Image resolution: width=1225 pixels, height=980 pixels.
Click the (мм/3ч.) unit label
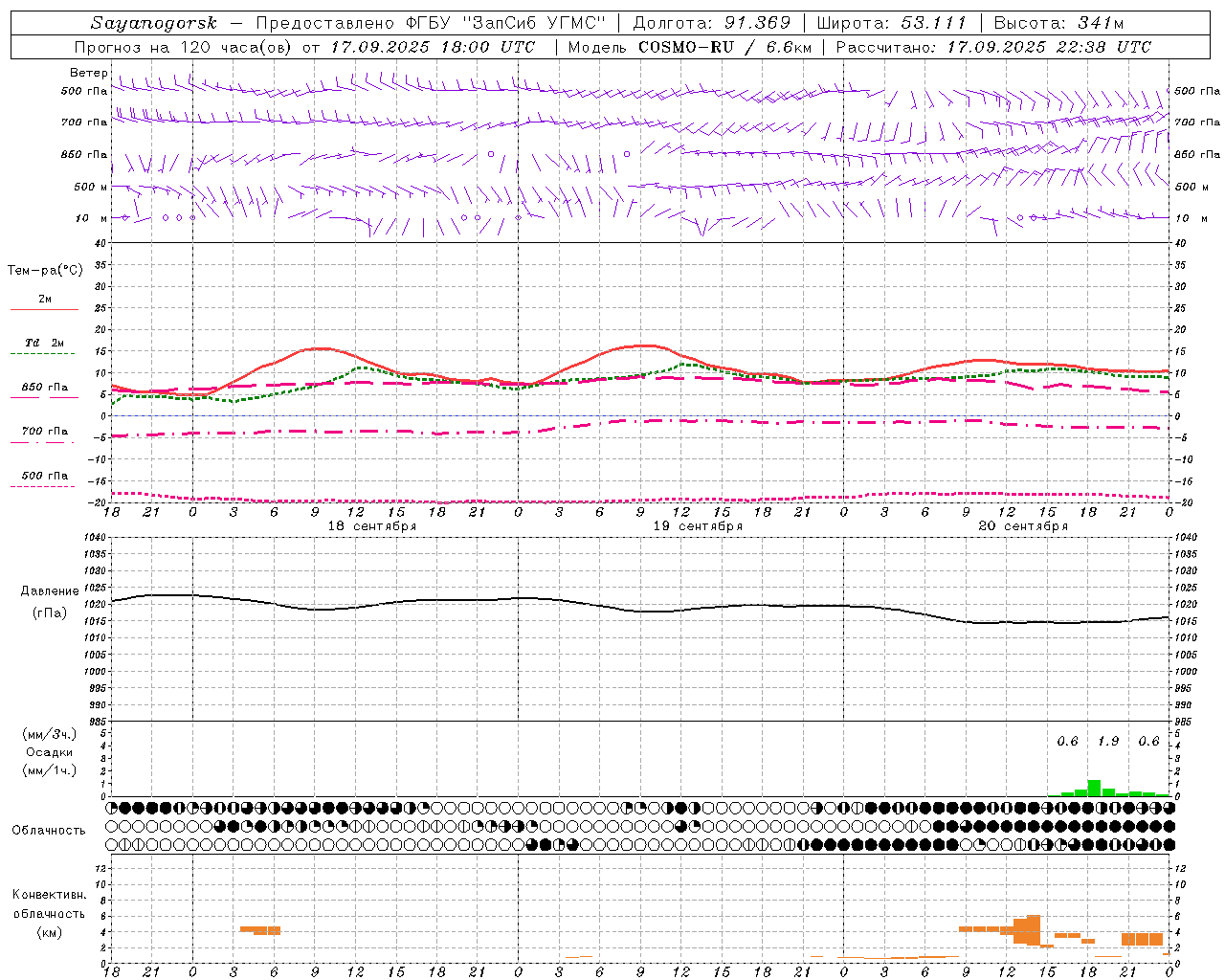tap(50, 734)
